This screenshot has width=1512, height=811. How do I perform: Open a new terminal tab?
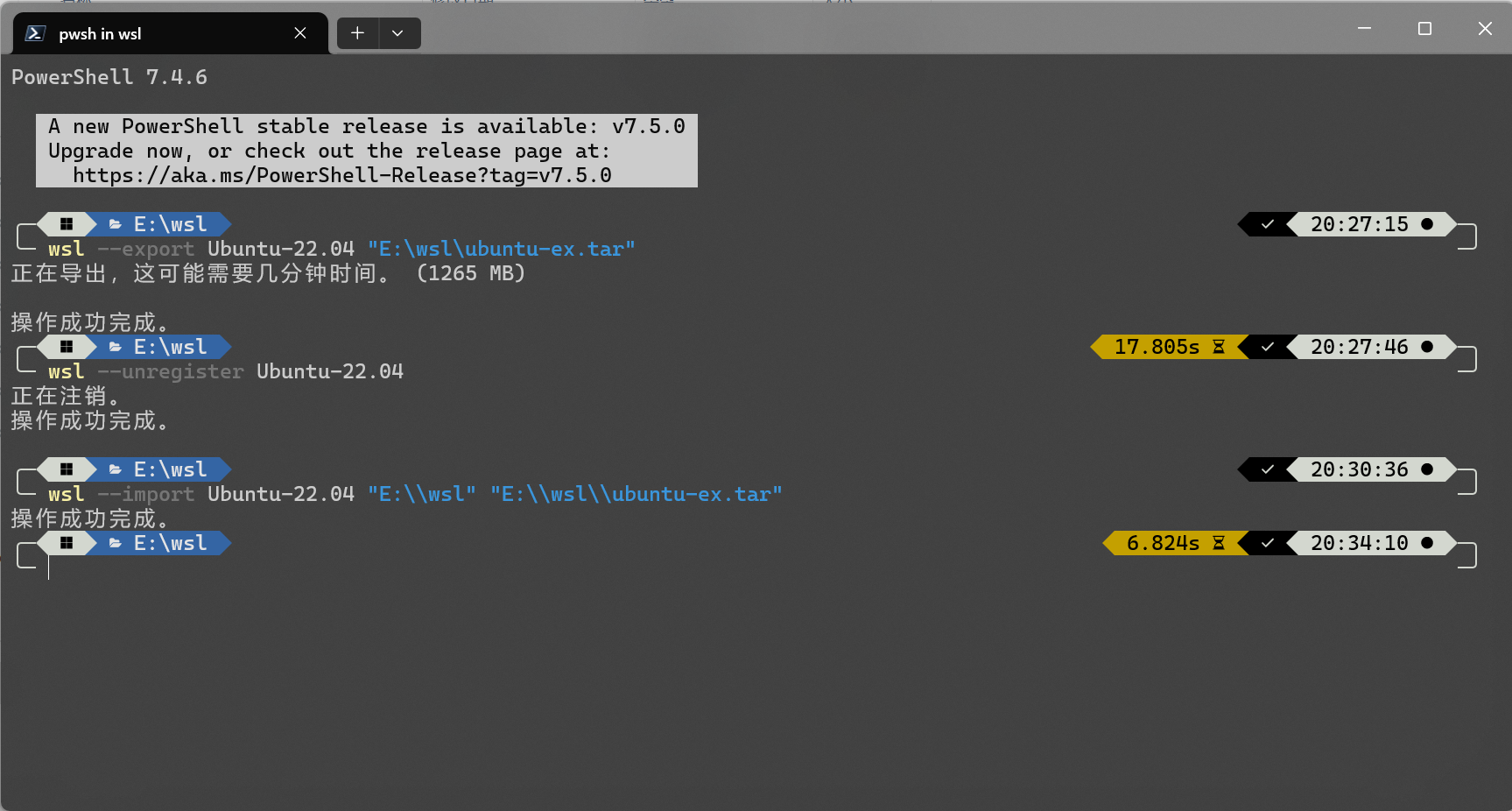tap(357, 33)
